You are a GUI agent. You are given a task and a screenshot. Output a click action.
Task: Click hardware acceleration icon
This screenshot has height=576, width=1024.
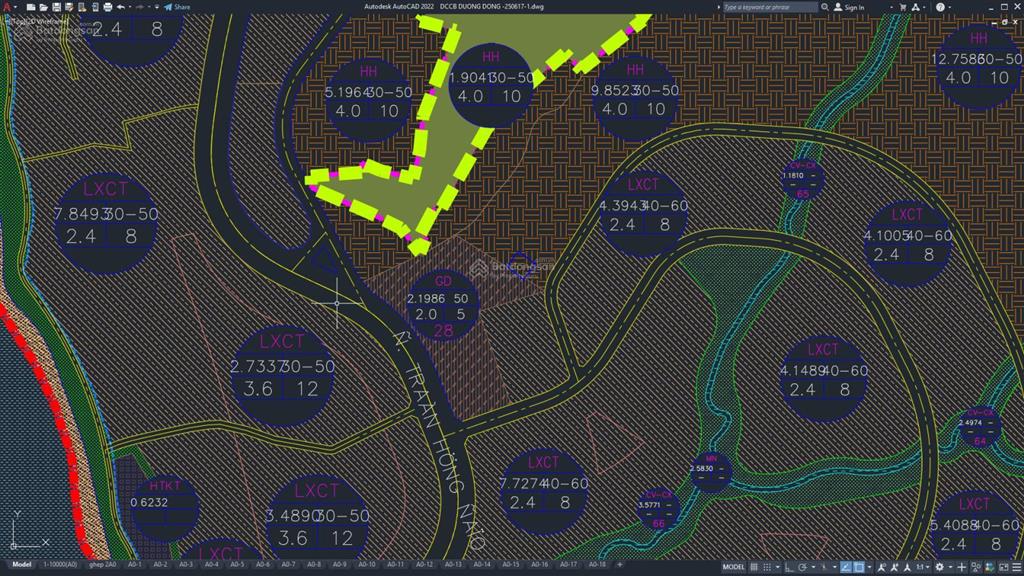tap(989, 568)
